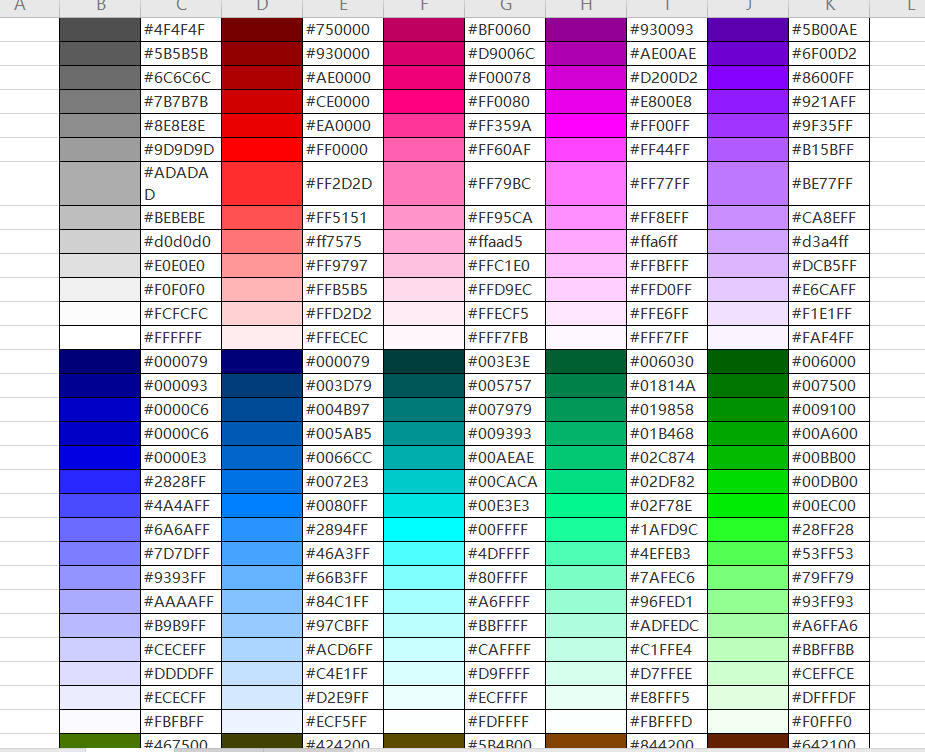Click the cell reading #0080FF

(343, 505)
